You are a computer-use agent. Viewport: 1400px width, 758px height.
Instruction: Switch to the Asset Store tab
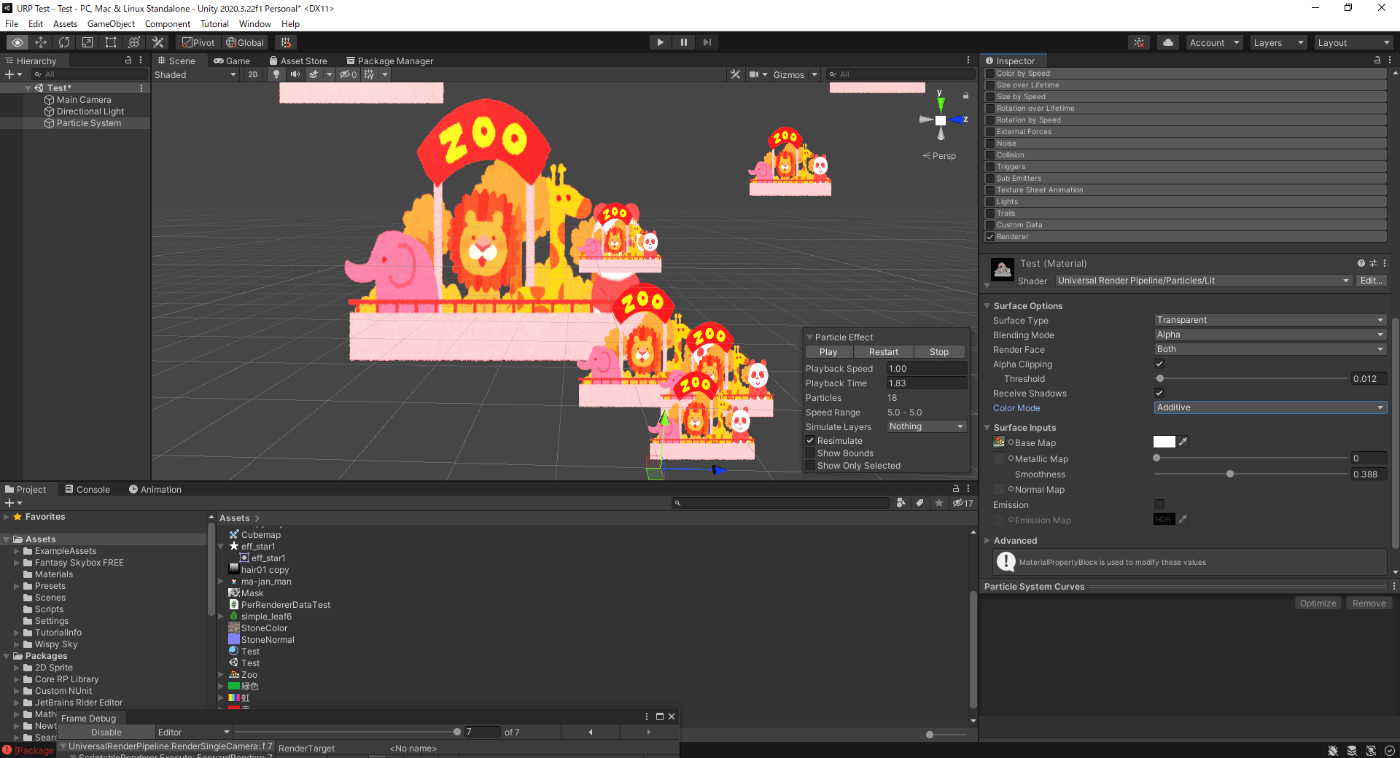pyautogui.click(x=297, y=60)
